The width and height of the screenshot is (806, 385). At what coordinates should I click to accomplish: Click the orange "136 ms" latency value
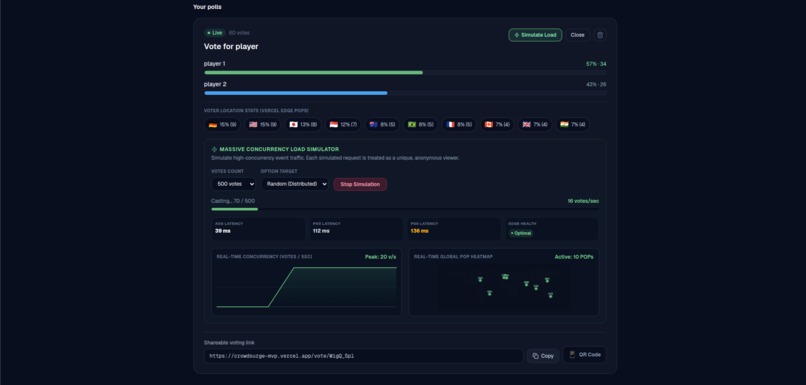(419, 231)
